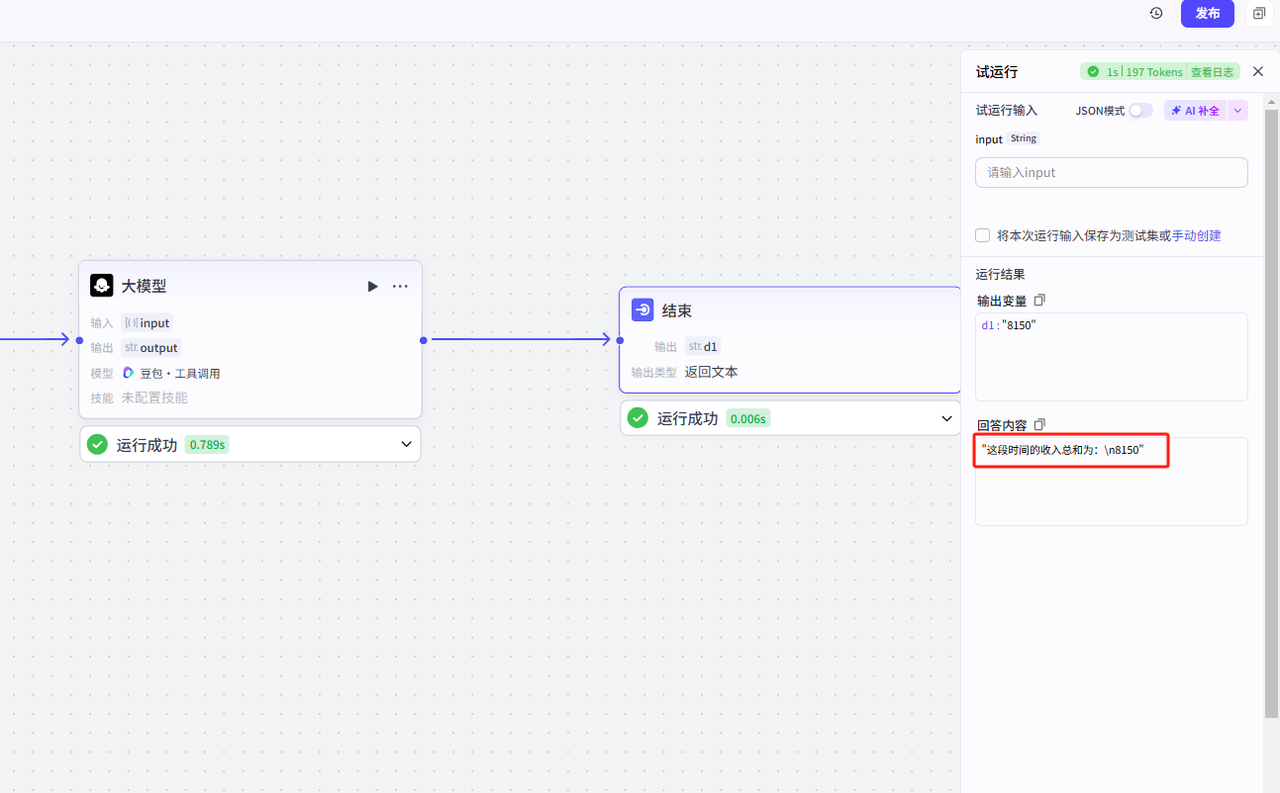Click the AI 补全 button
1280x793 pixels.
tap(1195, 111)
